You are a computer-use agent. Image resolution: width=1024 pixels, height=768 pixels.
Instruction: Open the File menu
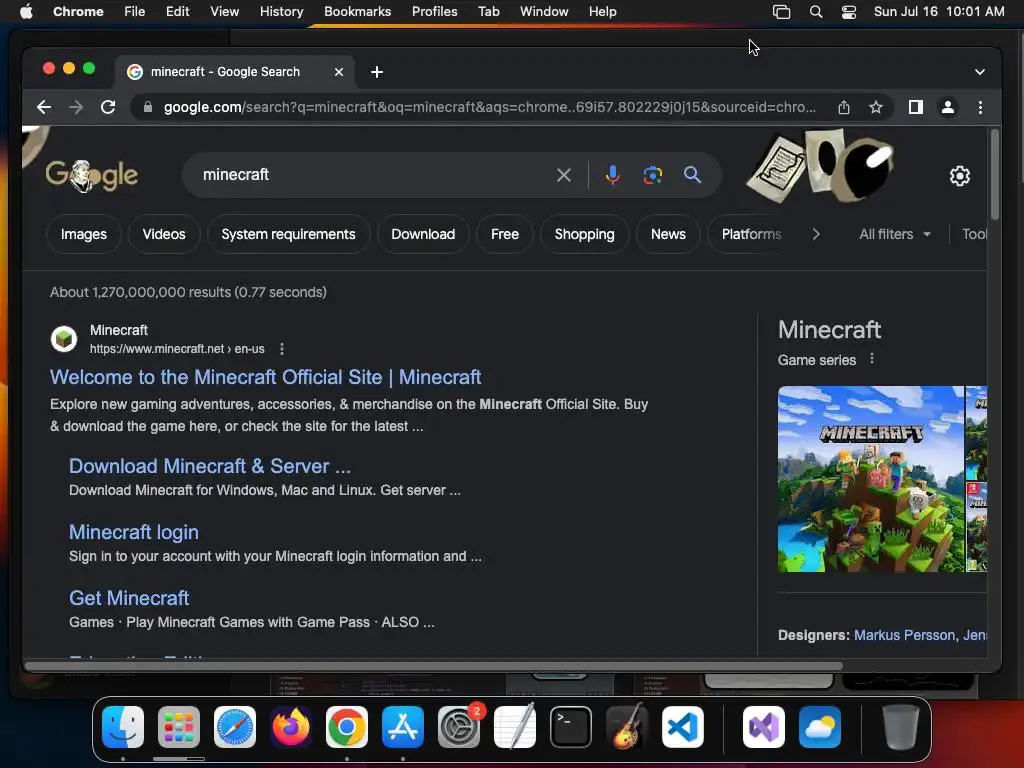[x=135, y=12]
